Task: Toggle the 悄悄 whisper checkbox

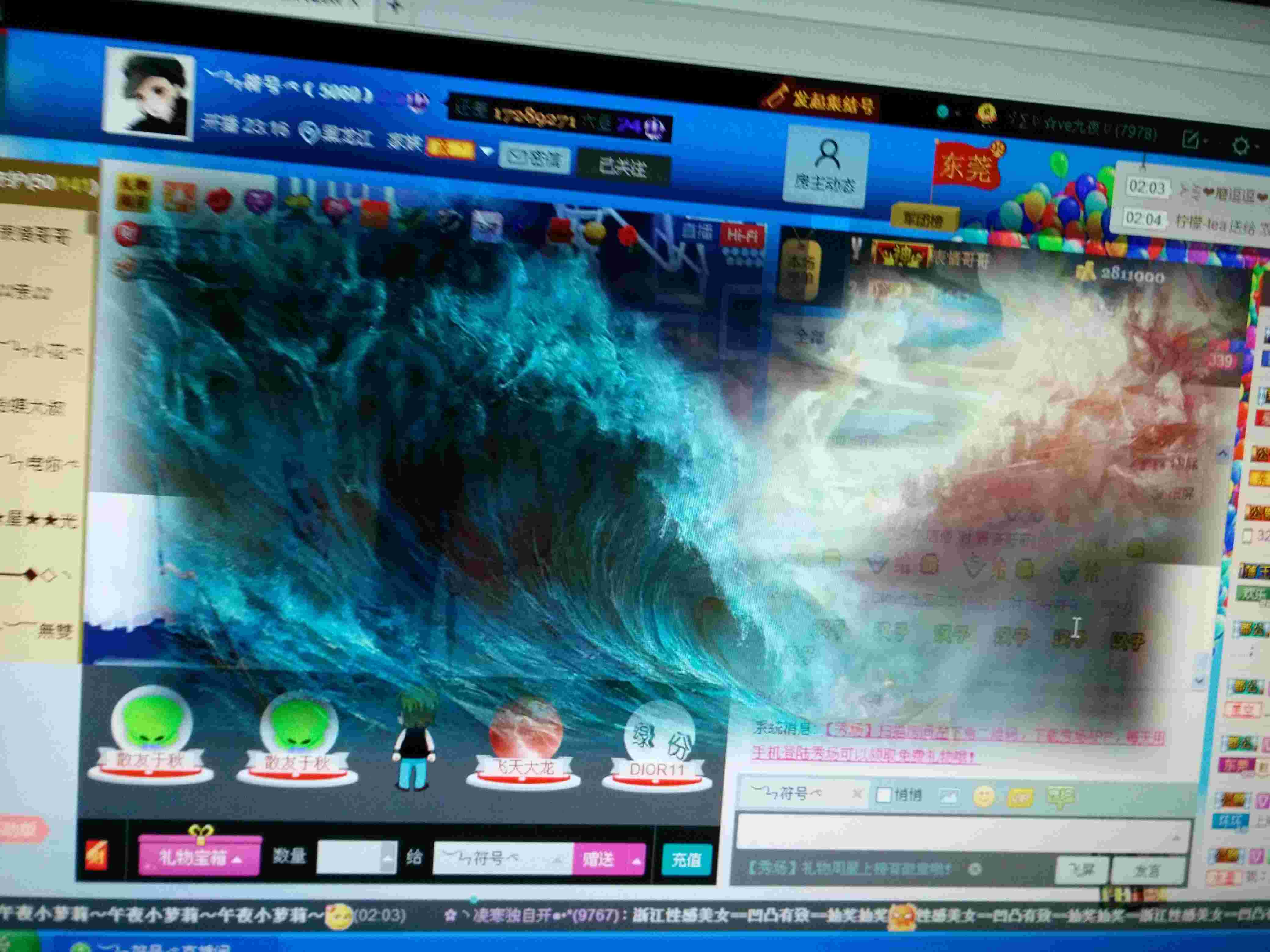Action: coord(884,795)
